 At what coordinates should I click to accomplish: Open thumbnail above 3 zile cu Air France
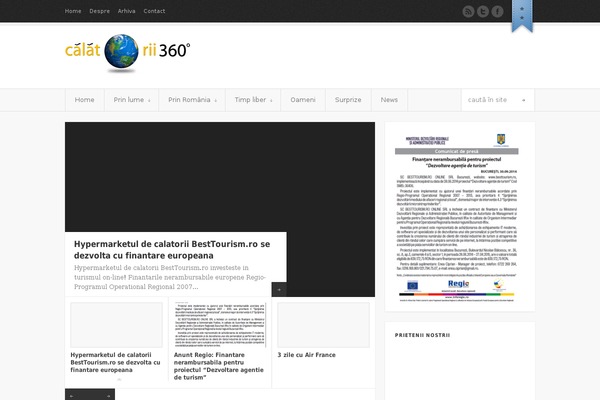tap(323, 325)
